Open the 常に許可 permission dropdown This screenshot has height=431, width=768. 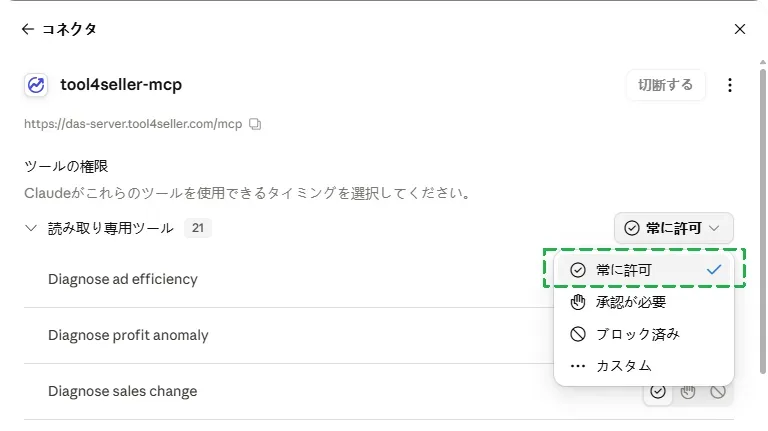(x=673, y=228)
